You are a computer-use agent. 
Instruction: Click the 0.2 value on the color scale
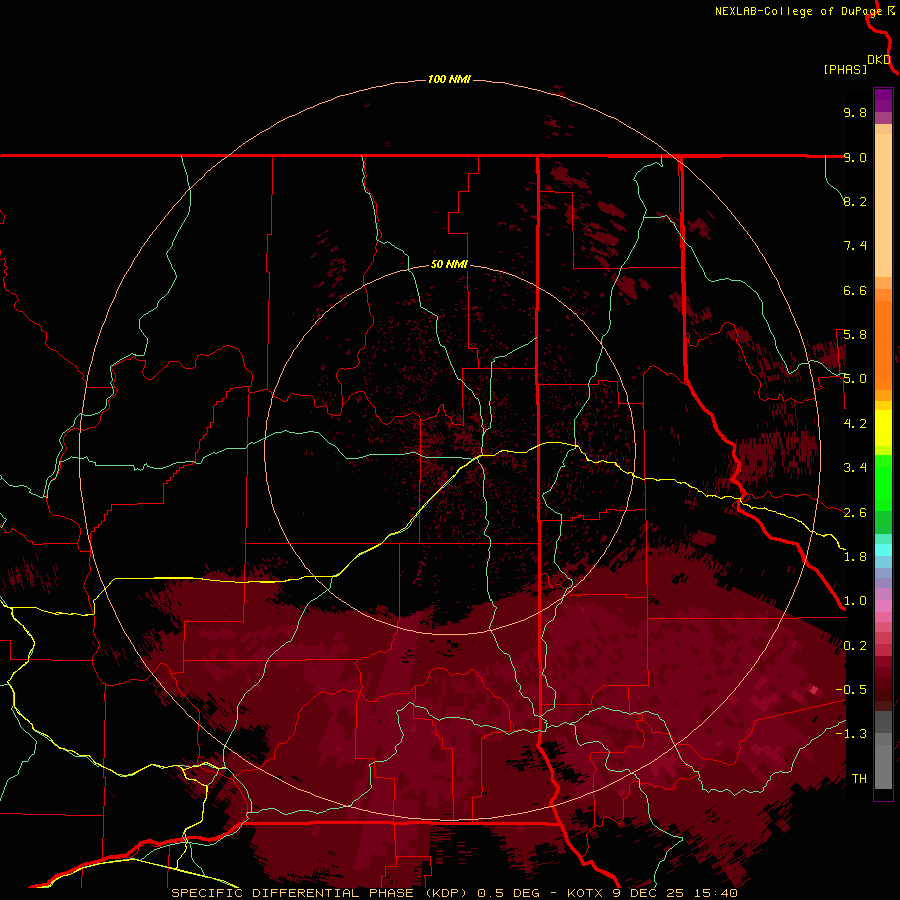855,646
